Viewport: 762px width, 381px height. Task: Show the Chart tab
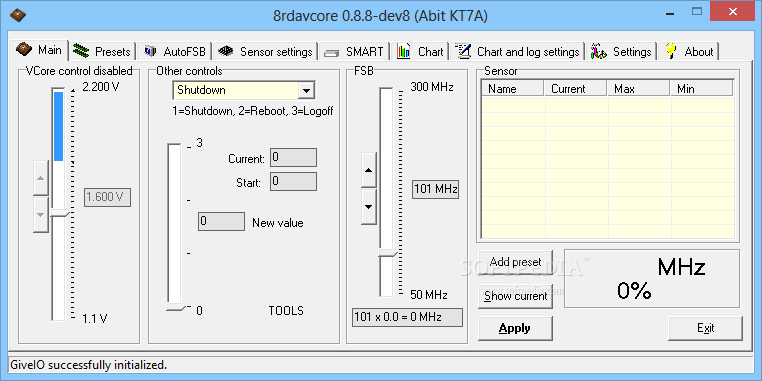coord(420,51)
